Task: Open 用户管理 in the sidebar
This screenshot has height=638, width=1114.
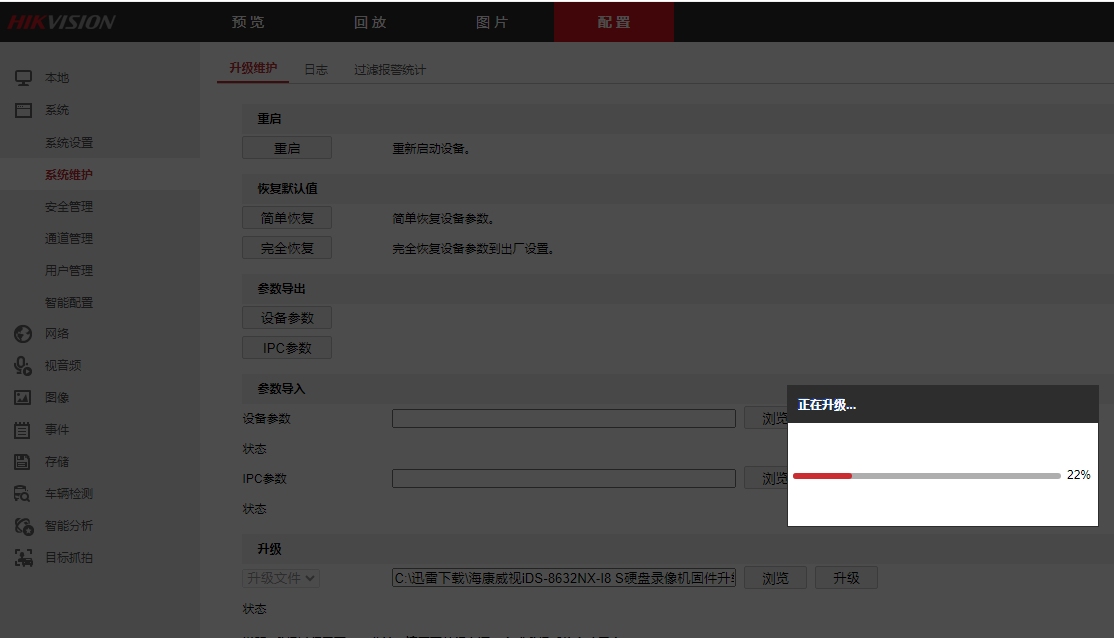Action: coord(69,271)
